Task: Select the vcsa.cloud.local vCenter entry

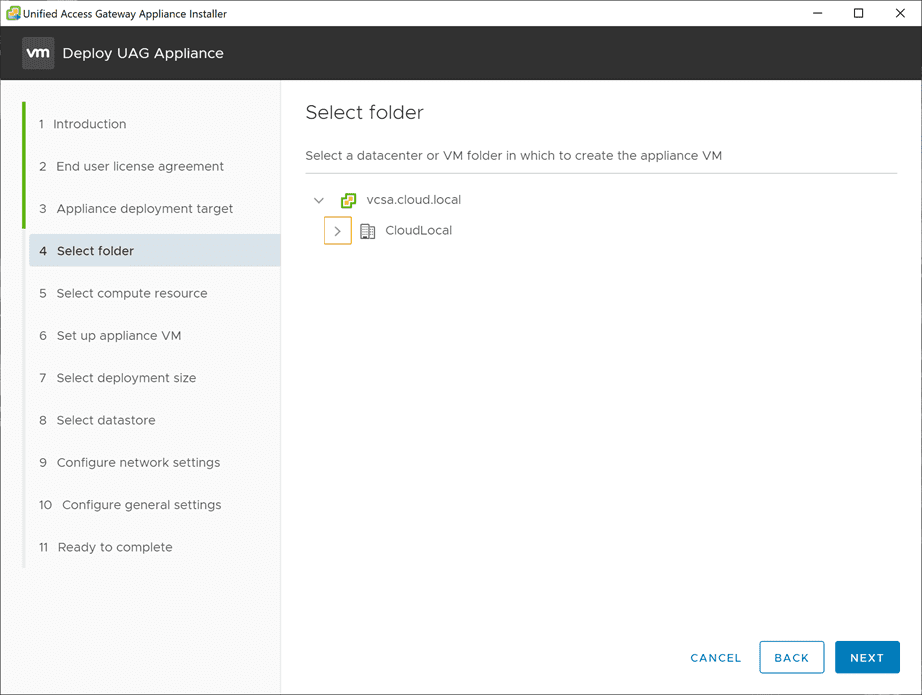Action: (x=413, y=200)
